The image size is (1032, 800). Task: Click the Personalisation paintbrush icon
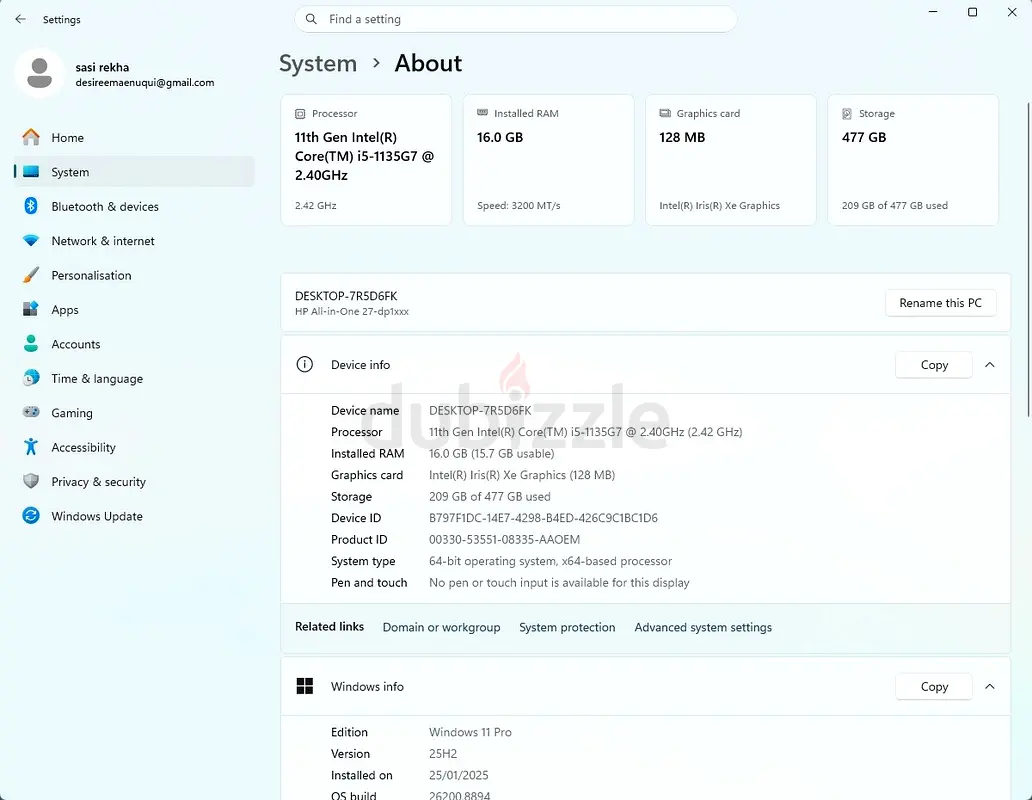31,275
